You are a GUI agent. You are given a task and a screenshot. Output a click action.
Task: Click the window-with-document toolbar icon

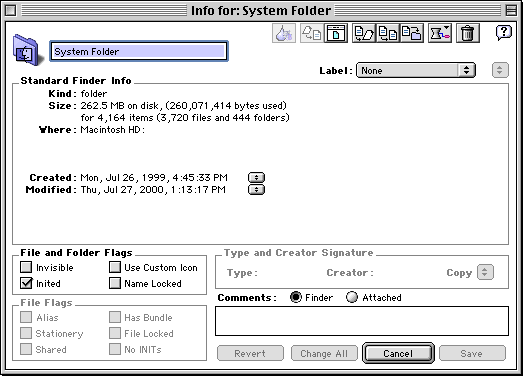click(336, 33)
